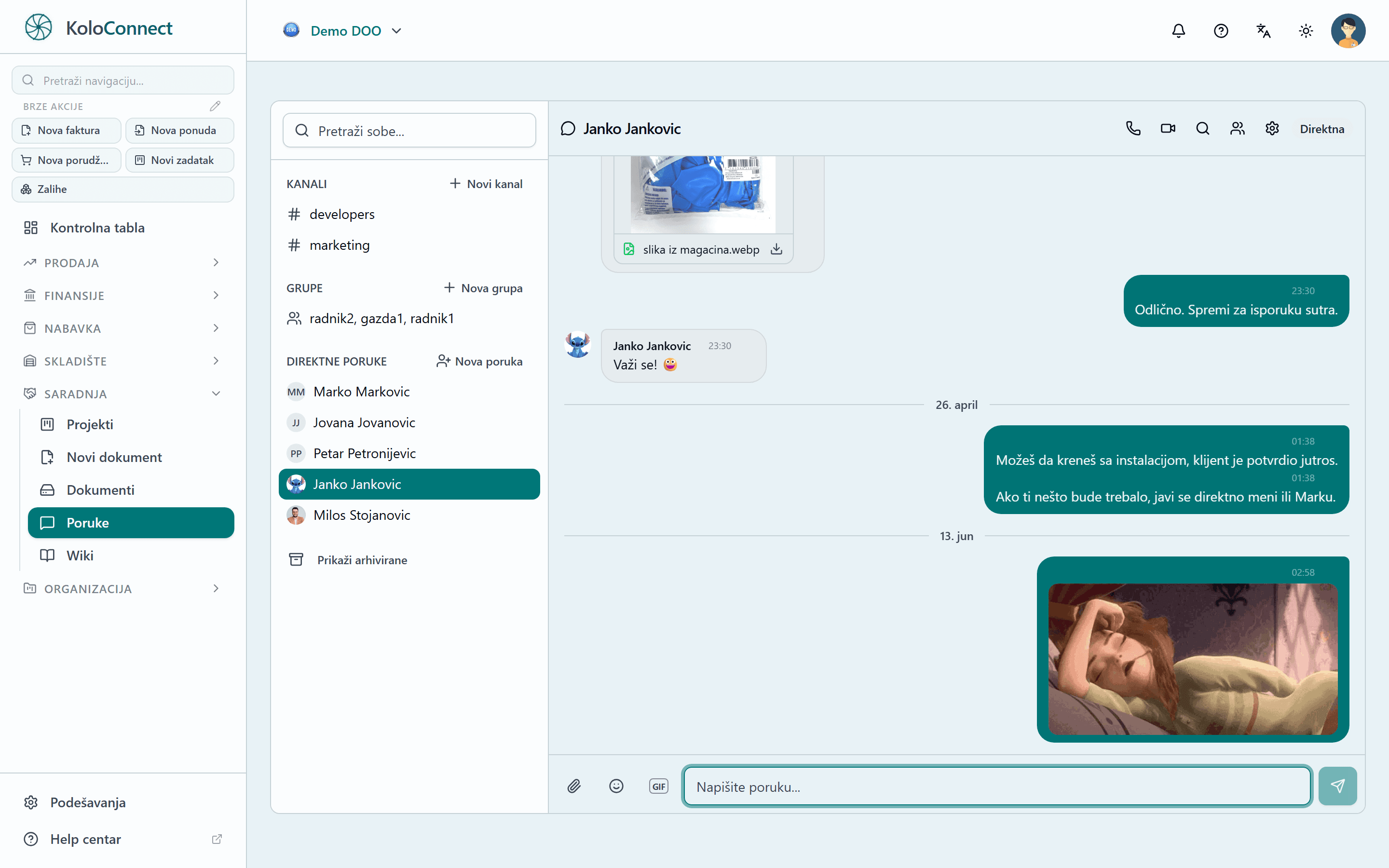This screenshot has height=868, width=1389.
Task: Open chat with Milos Stojanovic
Action: (409, 515)
